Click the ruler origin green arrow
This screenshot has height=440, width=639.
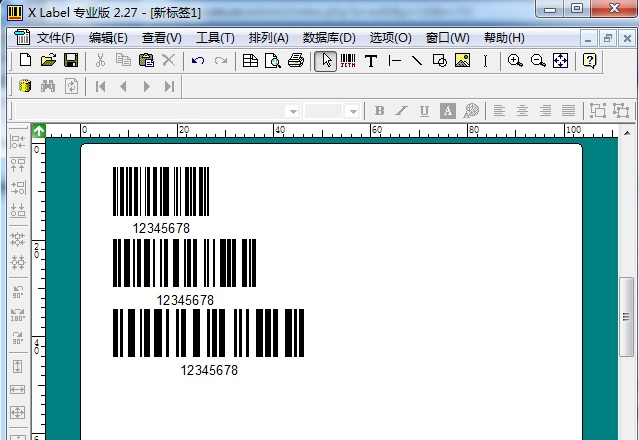(x=39, y=131)
